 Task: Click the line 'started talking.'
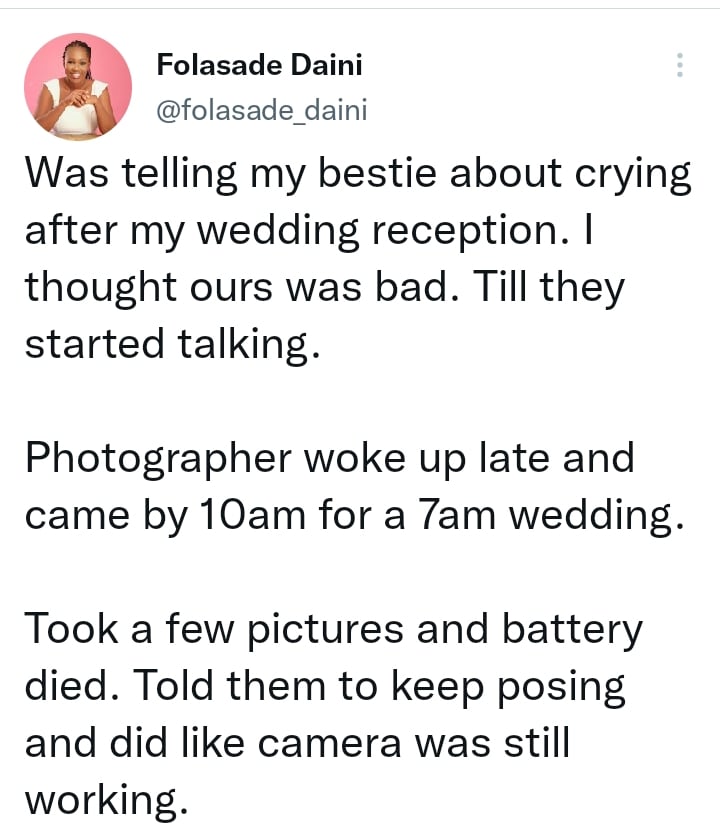(172, 345)
